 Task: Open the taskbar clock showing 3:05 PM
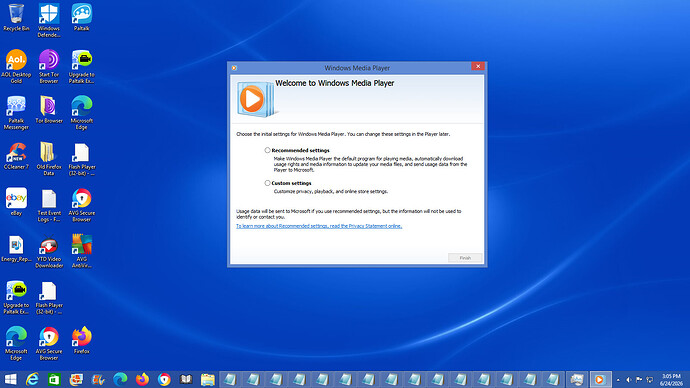tap(671, 380)
